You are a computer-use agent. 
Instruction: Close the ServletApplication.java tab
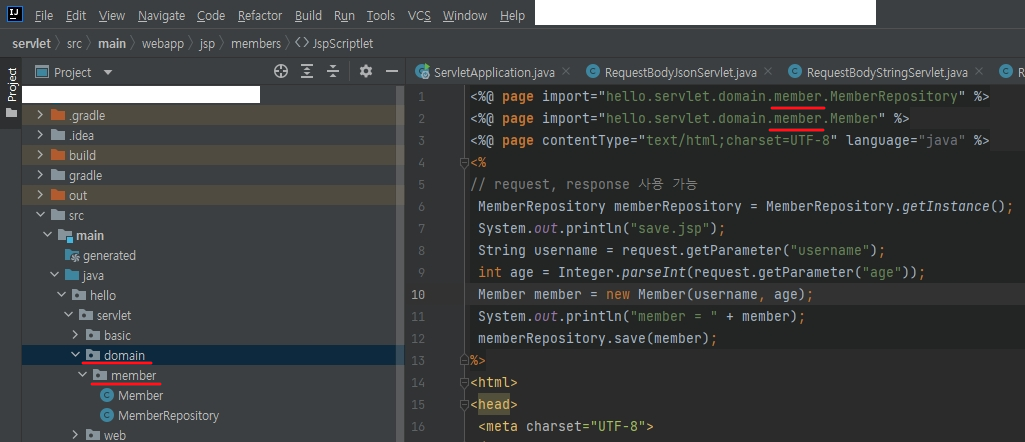[566, 72]
